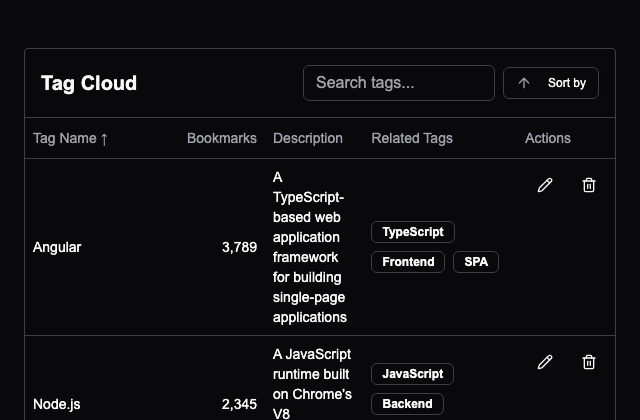Click the 3,789 bookmarks value
This screenshot has height=420, width=640.
(x=239, y=247)
